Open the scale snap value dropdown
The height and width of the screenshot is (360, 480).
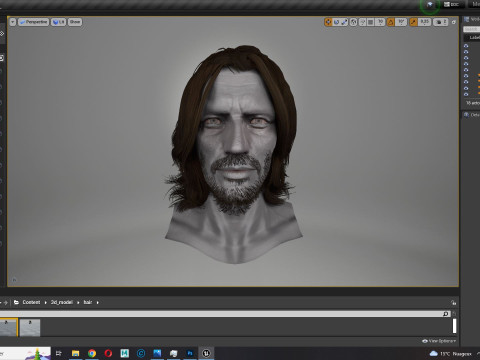[x=424, y=22]
